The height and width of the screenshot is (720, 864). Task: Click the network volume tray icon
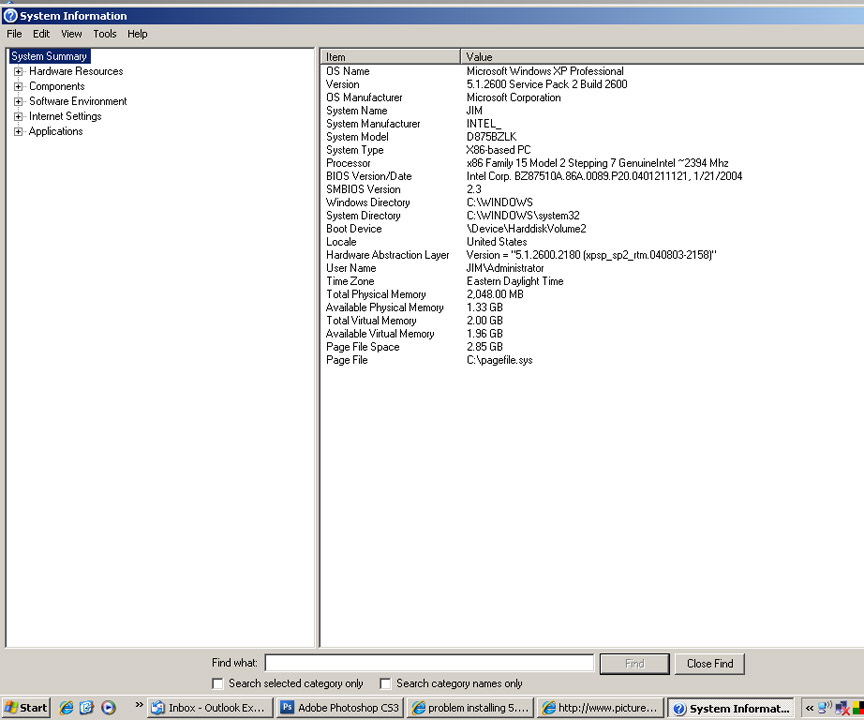[x=825, y=708]
